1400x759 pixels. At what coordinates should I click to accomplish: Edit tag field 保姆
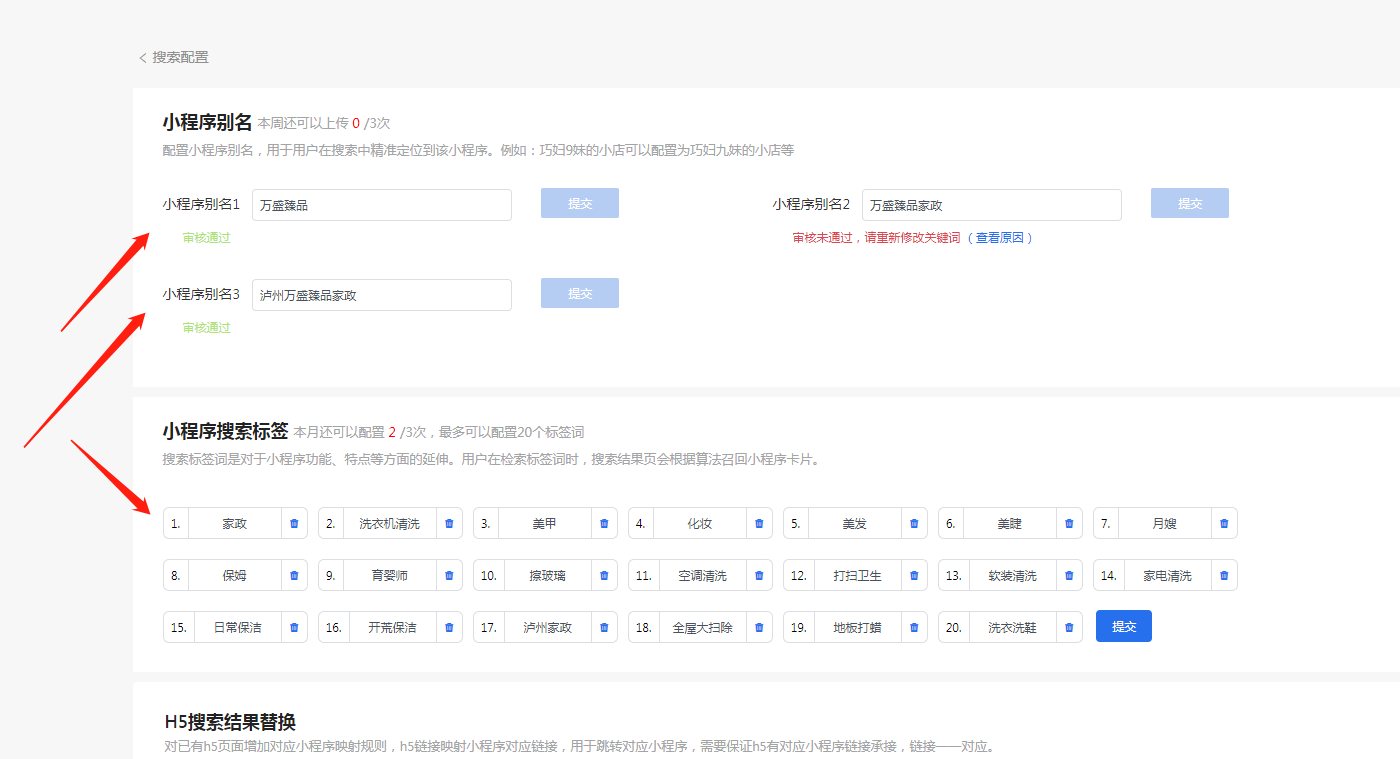click(x=235, y=575)
